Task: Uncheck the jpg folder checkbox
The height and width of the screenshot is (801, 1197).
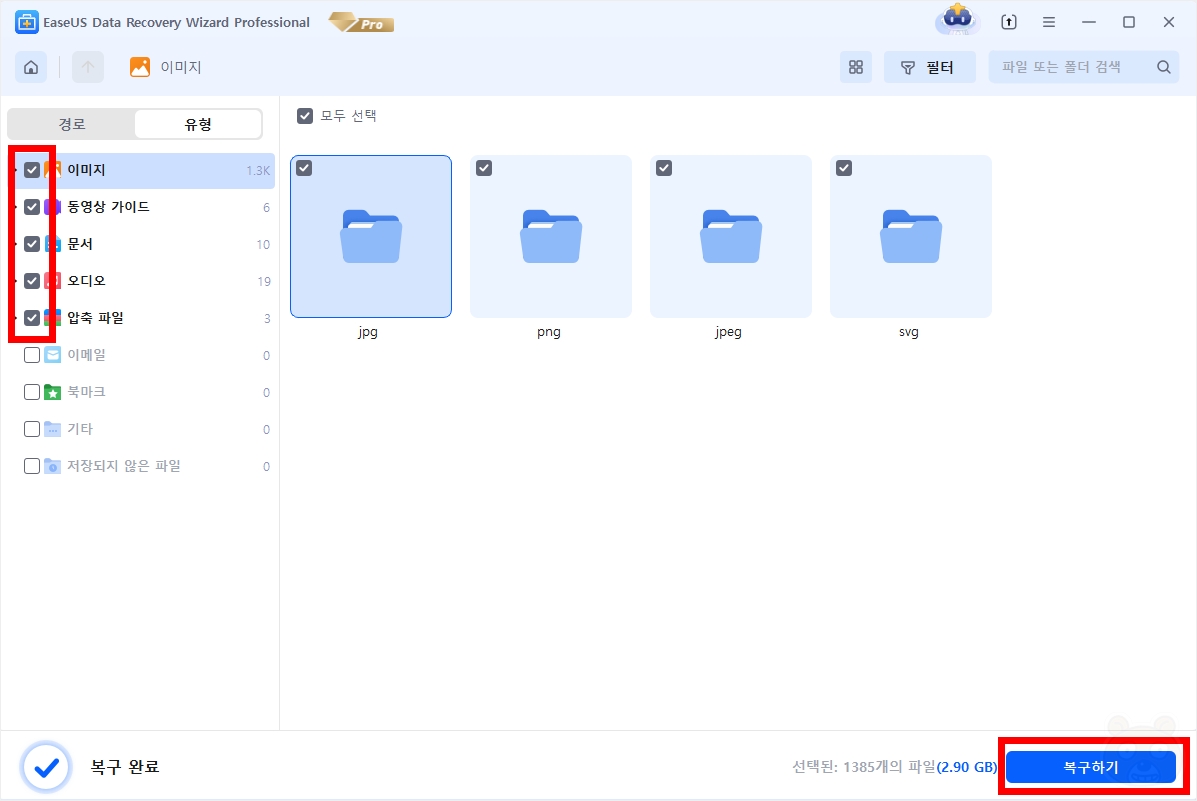Action: [x=304, y=168]
